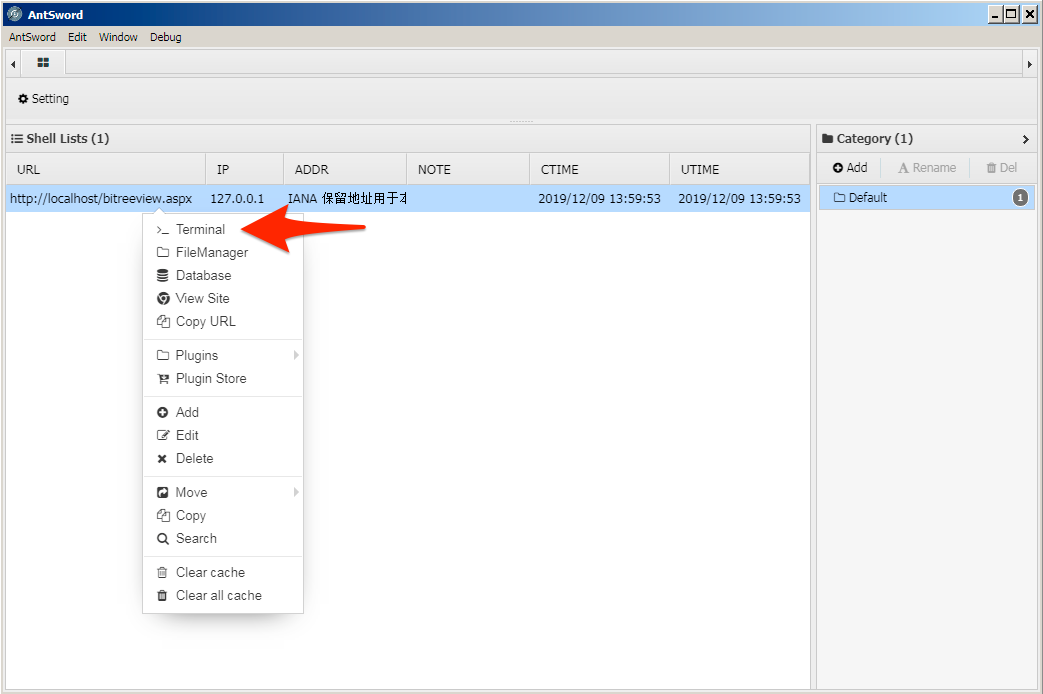Open the Debug menu
The image size is (1043, 694).
[x=166, y=37]
